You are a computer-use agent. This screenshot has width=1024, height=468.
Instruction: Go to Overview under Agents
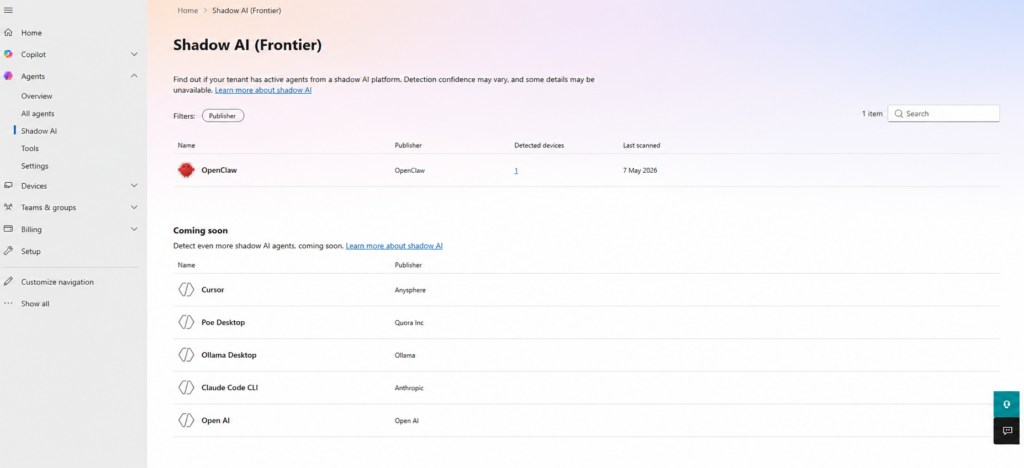37,96
